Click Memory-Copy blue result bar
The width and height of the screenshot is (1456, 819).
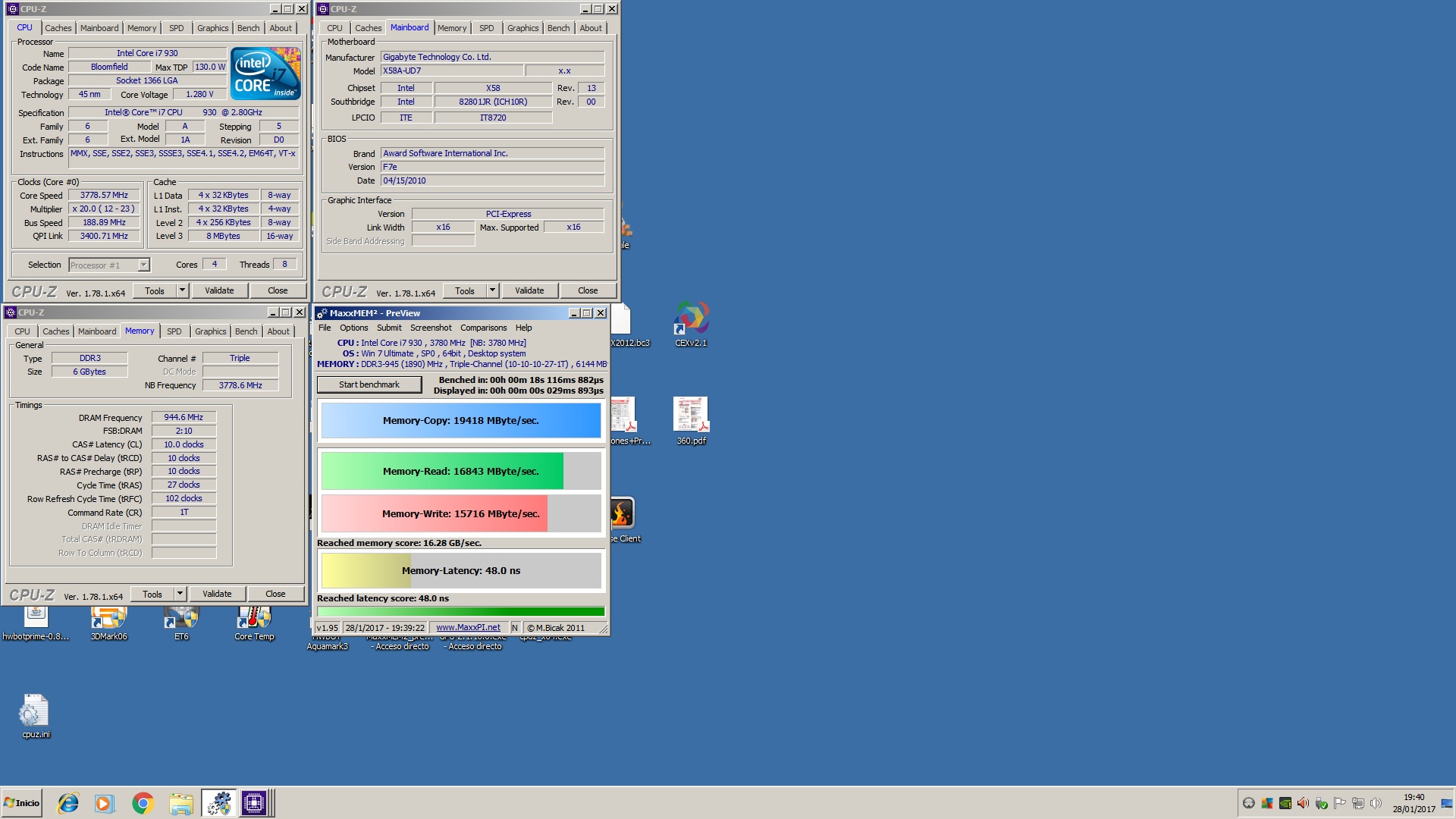[461, 421]
